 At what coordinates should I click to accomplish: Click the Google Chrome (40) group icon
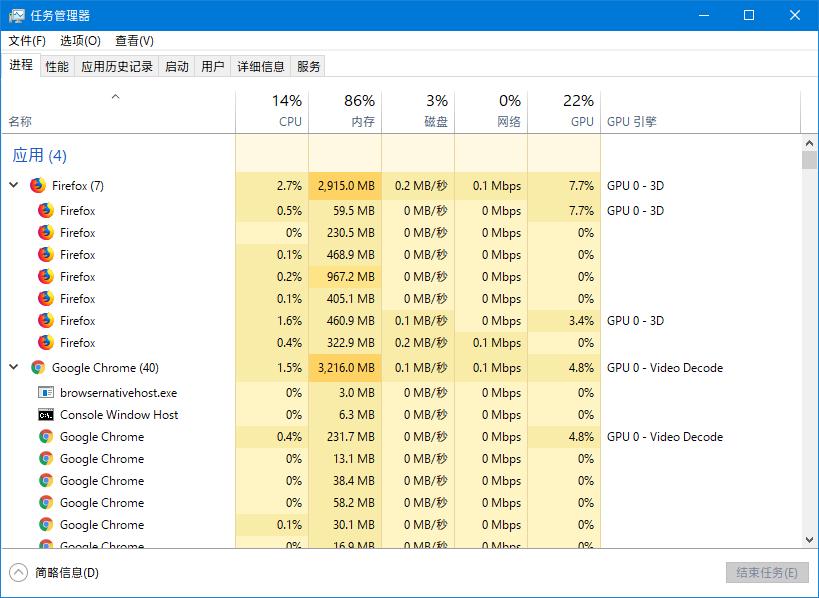click(38, 368)
